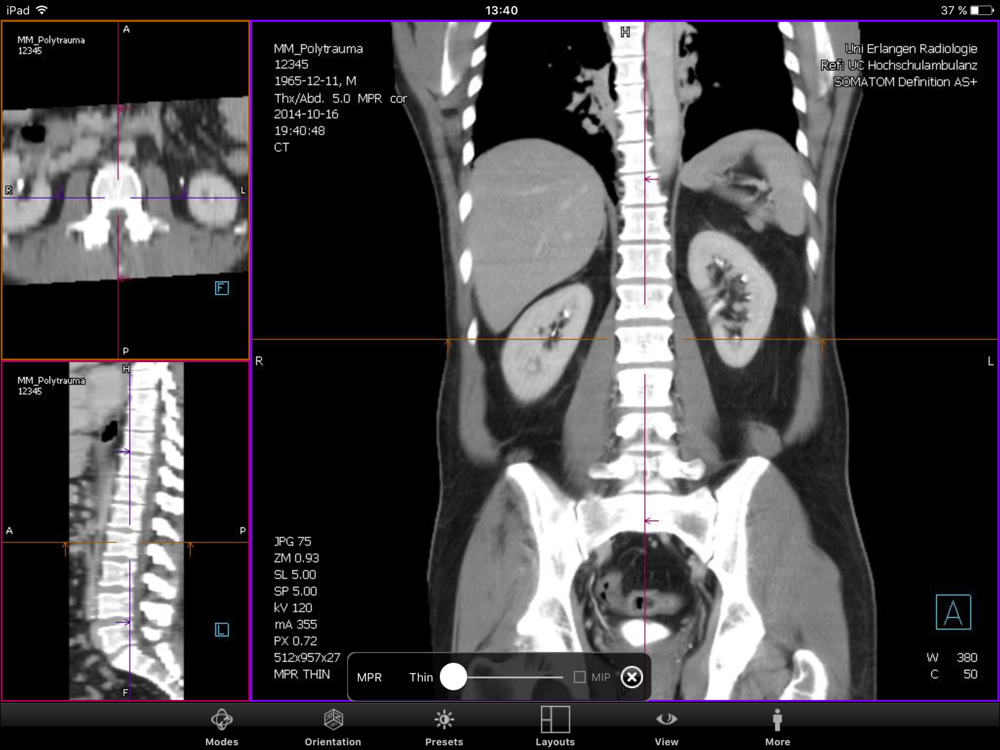Click the 'mA 355' overlay value

click(295, 624)
